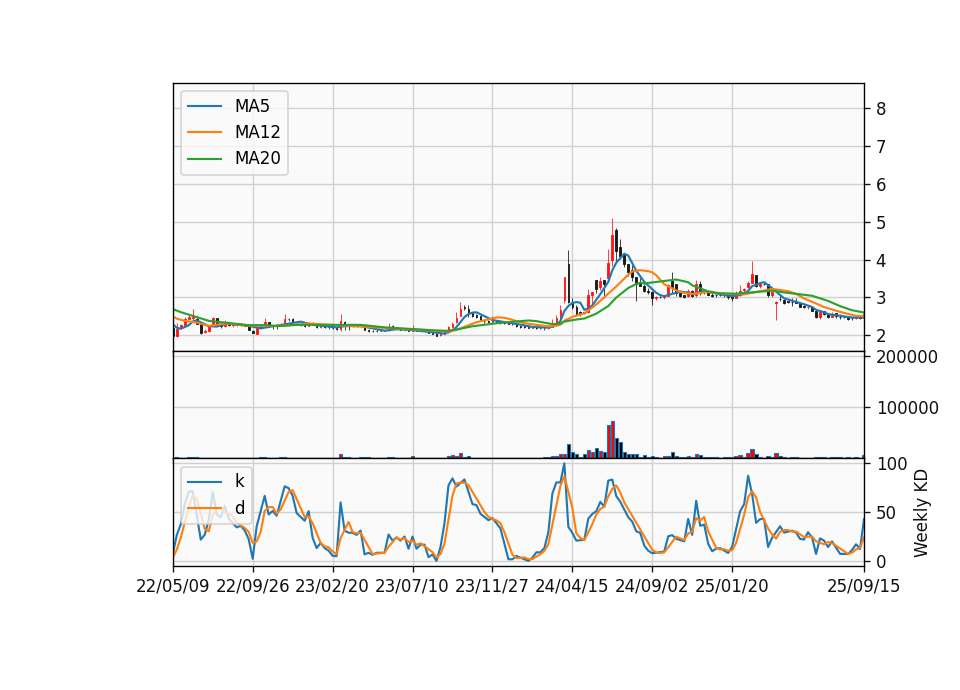
Task: Click the MA20 legend label
Action: click(257, 158)
